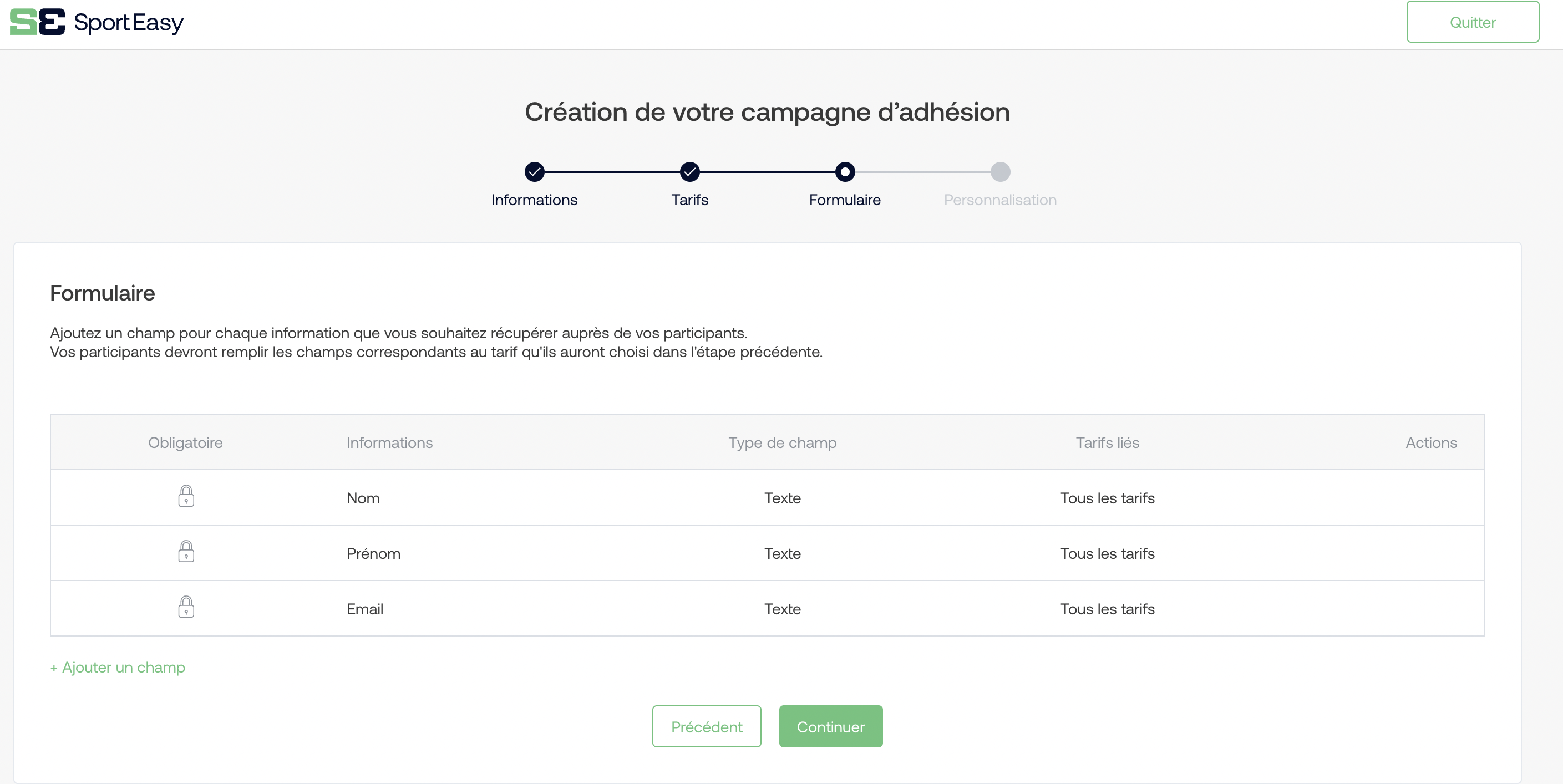Go to the Personnalisation step label

tap(1000, 200)
